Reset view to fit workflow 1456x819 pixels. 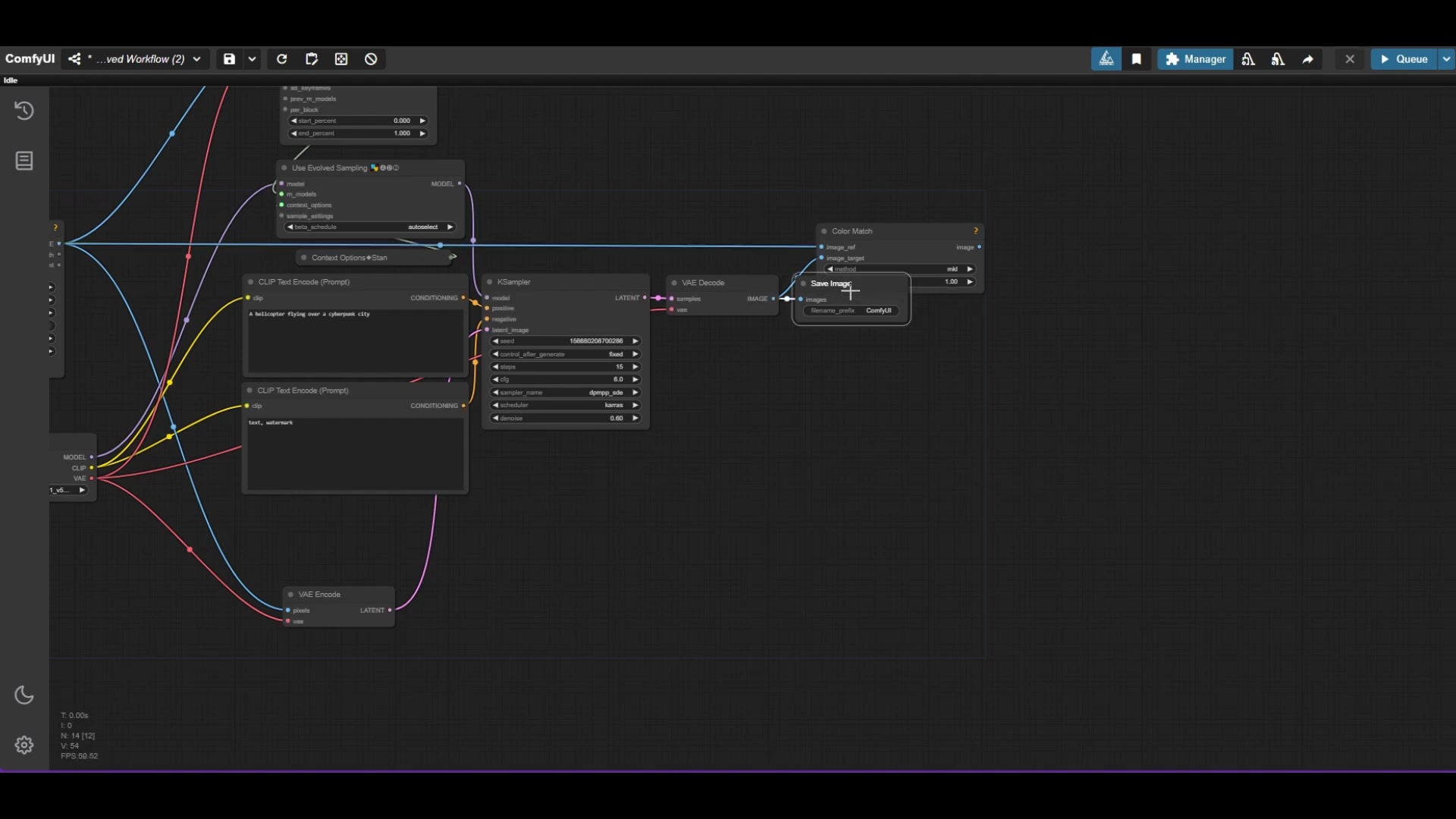coord(341,59)
